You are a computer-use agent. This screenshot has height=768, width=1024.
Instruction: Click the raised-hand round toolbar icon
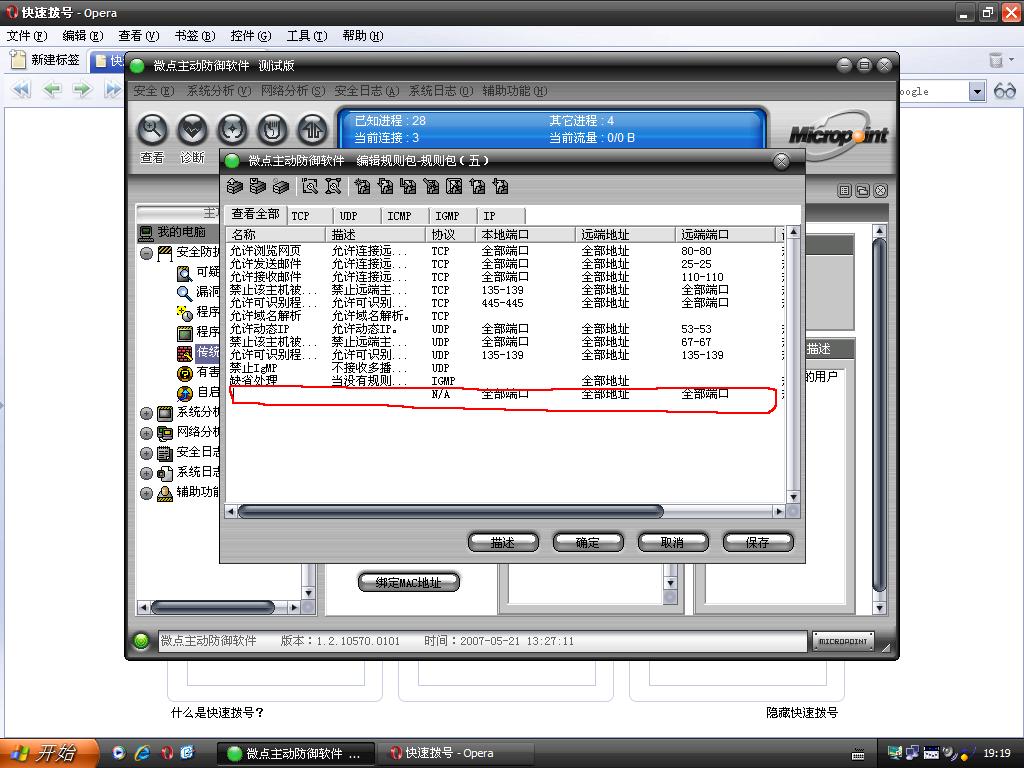tap(272, 130)
